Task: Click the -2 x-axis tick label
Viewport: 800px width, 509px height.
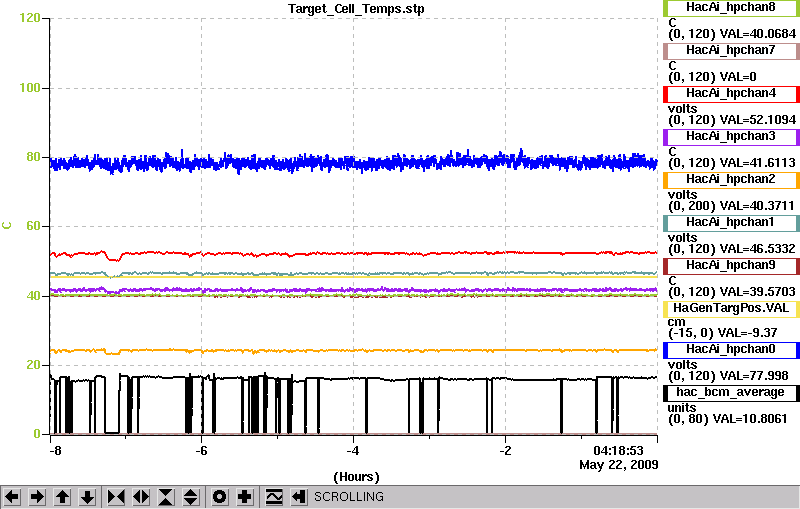Action: tap(505, 451)
